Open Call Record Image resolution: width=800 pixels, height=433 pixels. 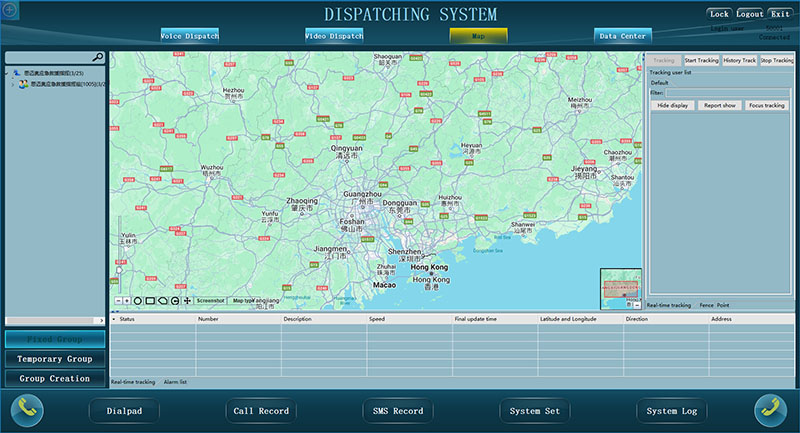(261, 411)
